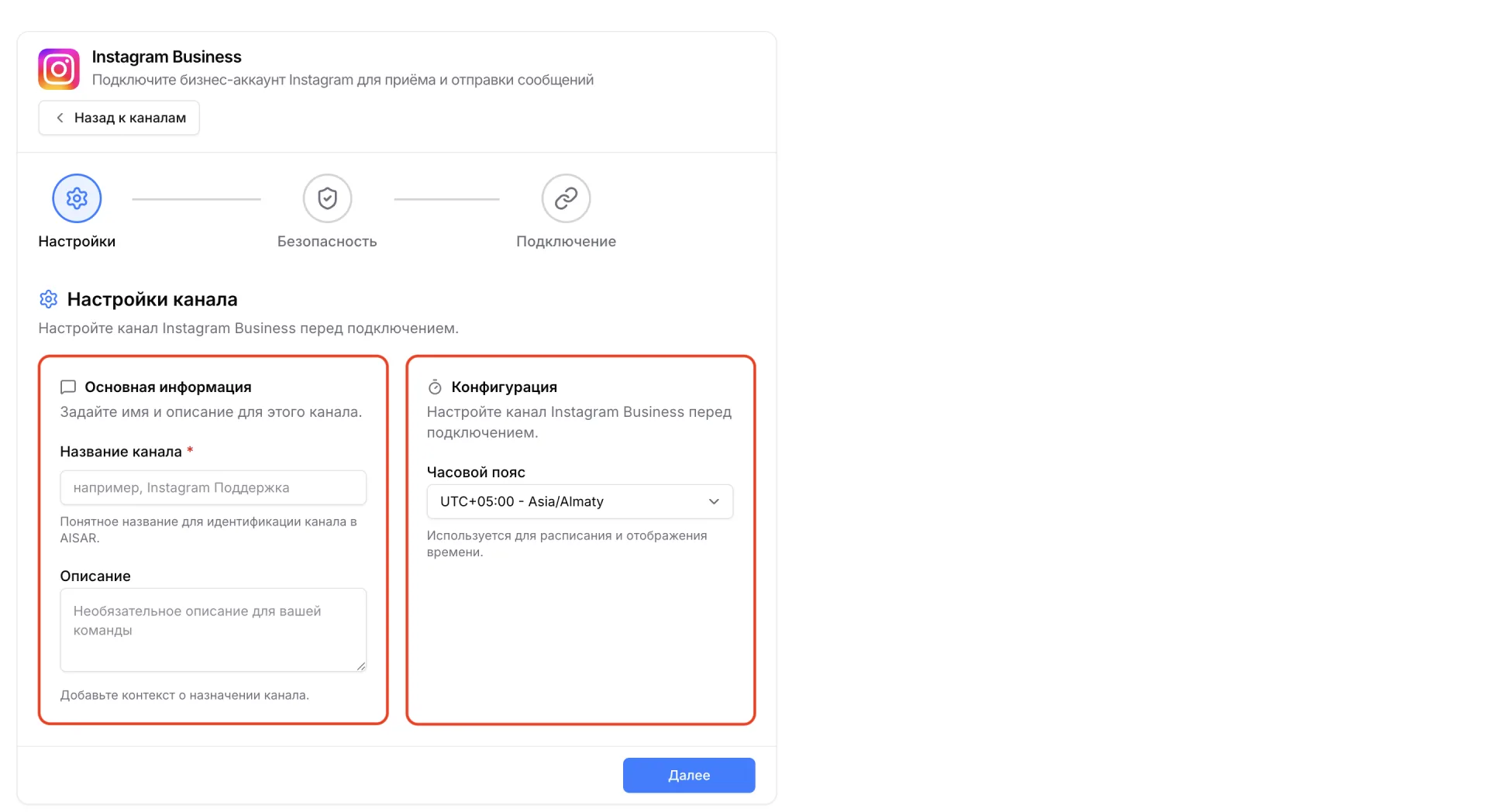Click the Instagram logo icon
1488x812 pixels.
tap(59, 69)
